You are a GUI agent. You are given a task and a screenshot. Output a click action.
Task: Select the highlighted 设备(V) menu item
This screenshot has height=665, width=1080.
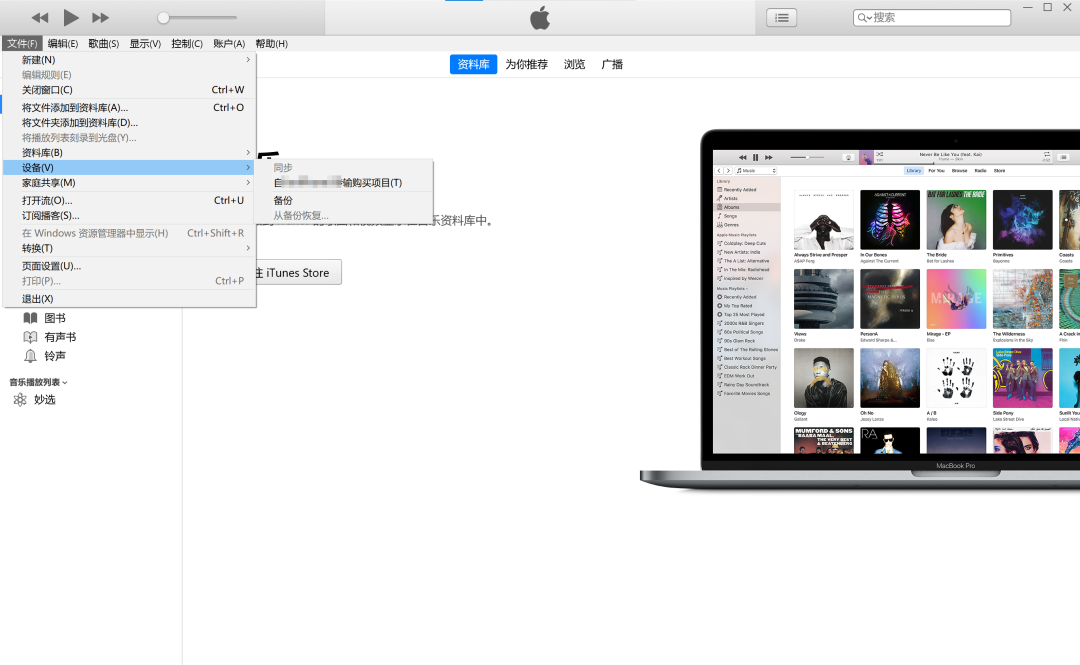point(129,167)
